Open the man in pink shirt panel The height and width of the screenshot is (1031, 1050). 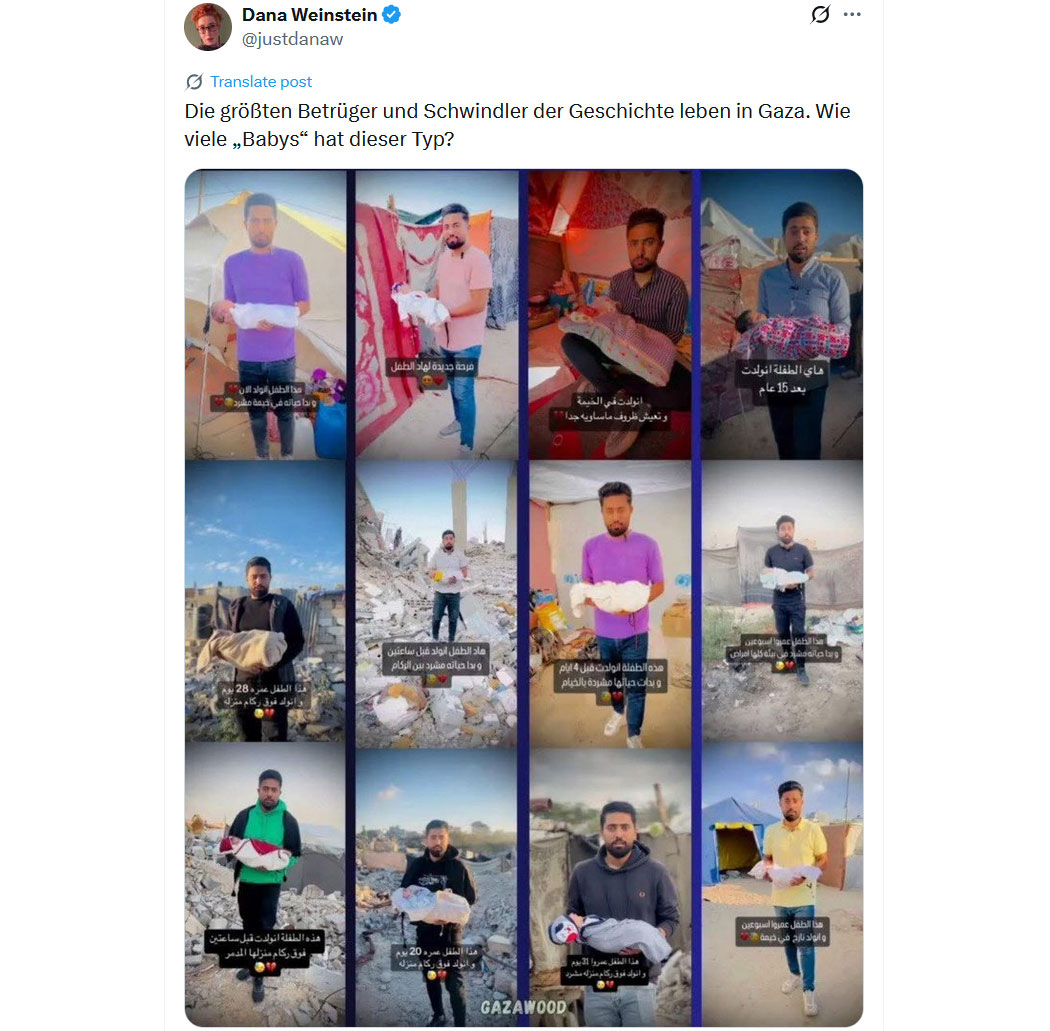pyautogui.click(x=437, y=314)
